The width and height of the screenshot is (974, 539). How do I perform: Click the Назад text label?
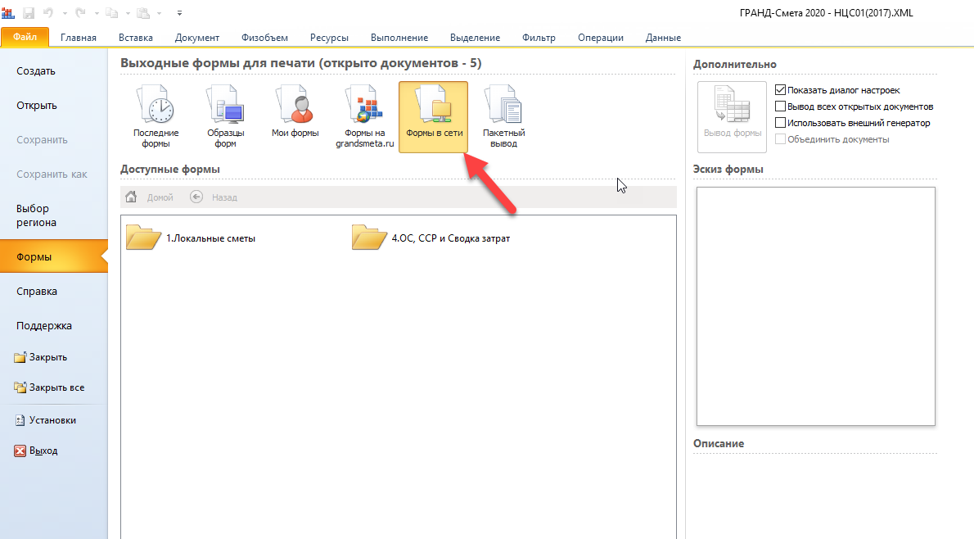[x=224, y=197]
